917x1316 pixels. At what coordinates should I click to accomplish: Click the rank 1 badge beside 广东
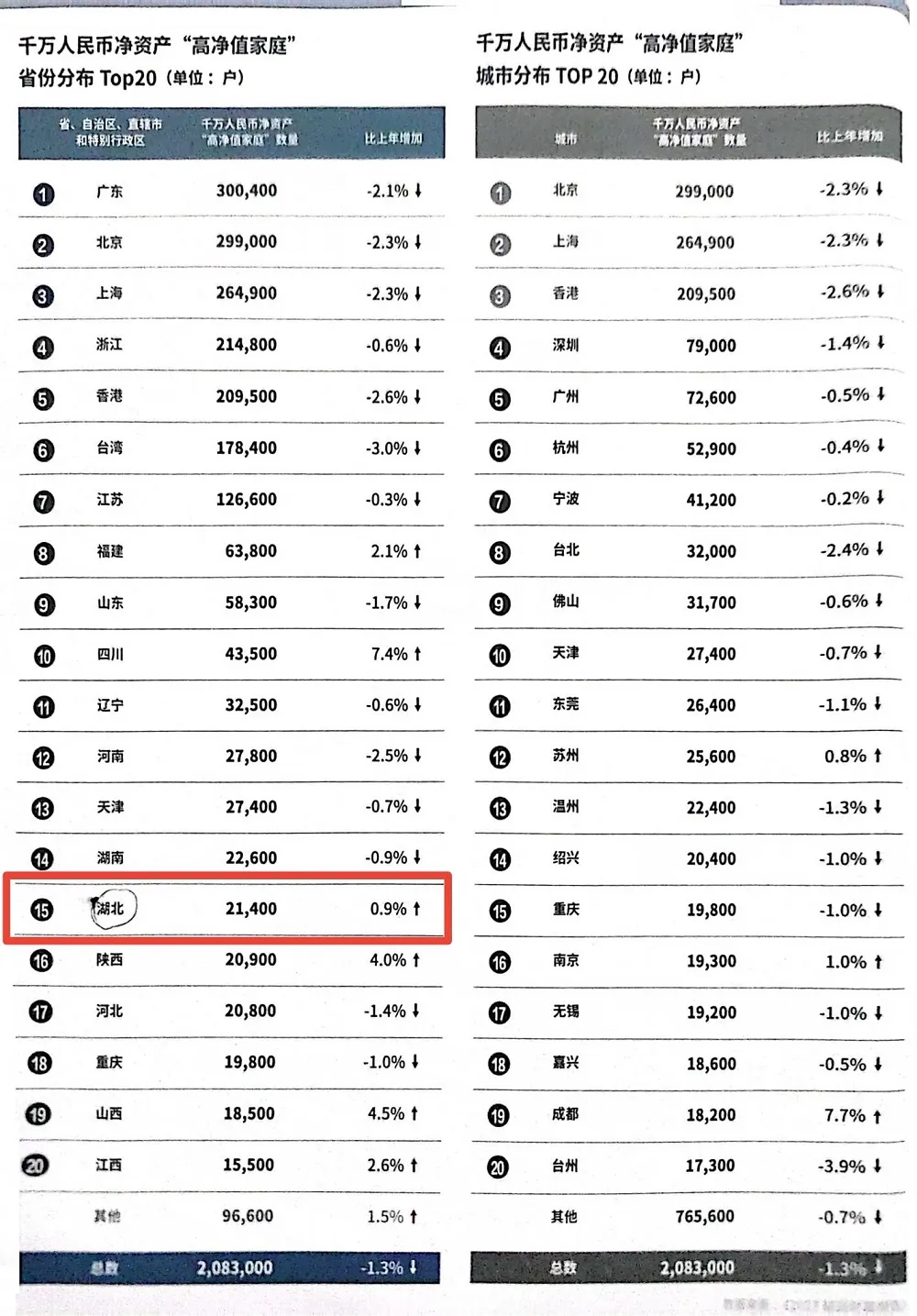pyautogui.click(x=43, y=194)
